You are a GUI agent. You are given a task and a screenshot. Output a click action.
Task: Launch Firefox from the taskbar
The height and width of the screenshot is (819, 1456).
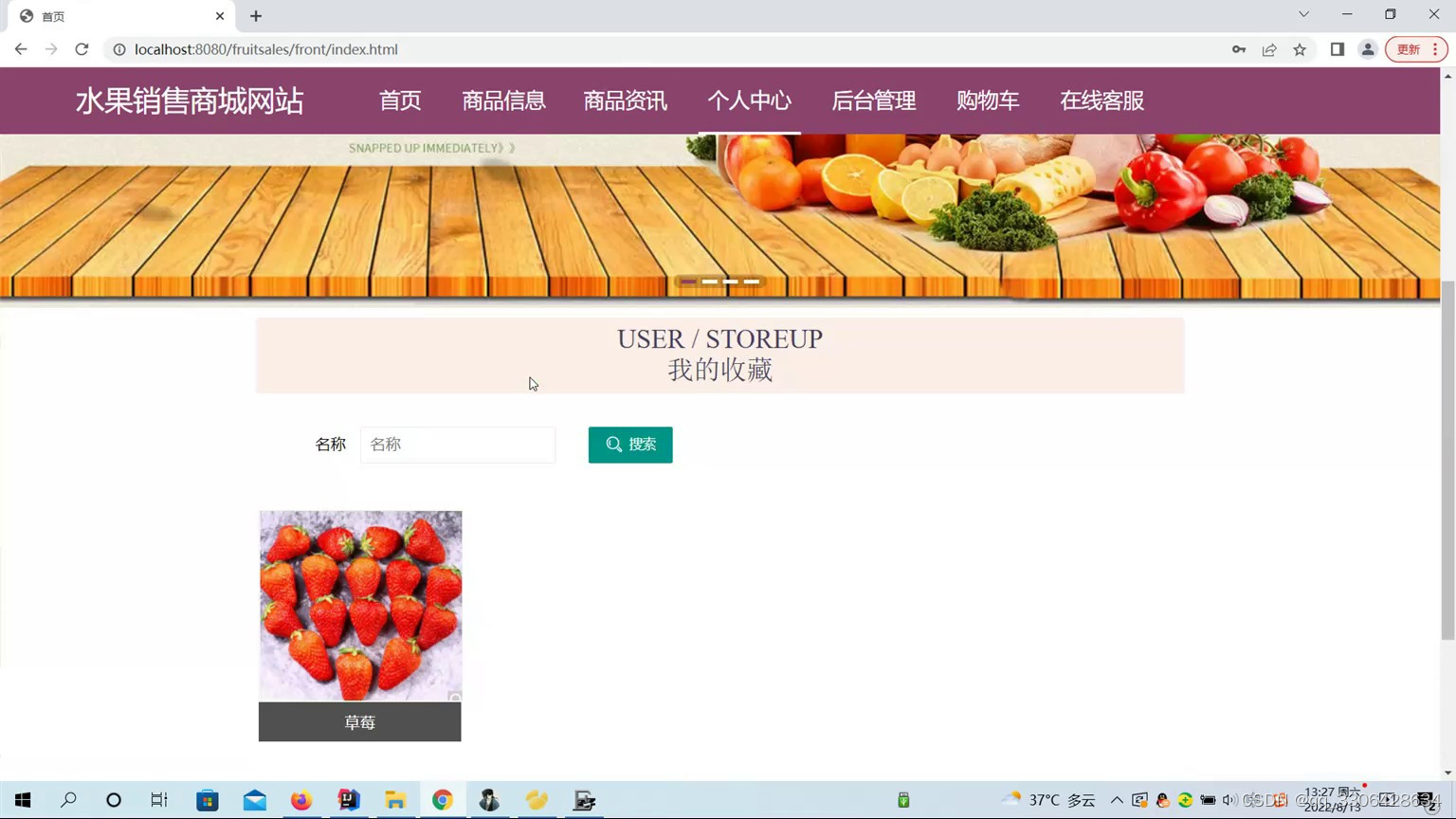(301, 800)
